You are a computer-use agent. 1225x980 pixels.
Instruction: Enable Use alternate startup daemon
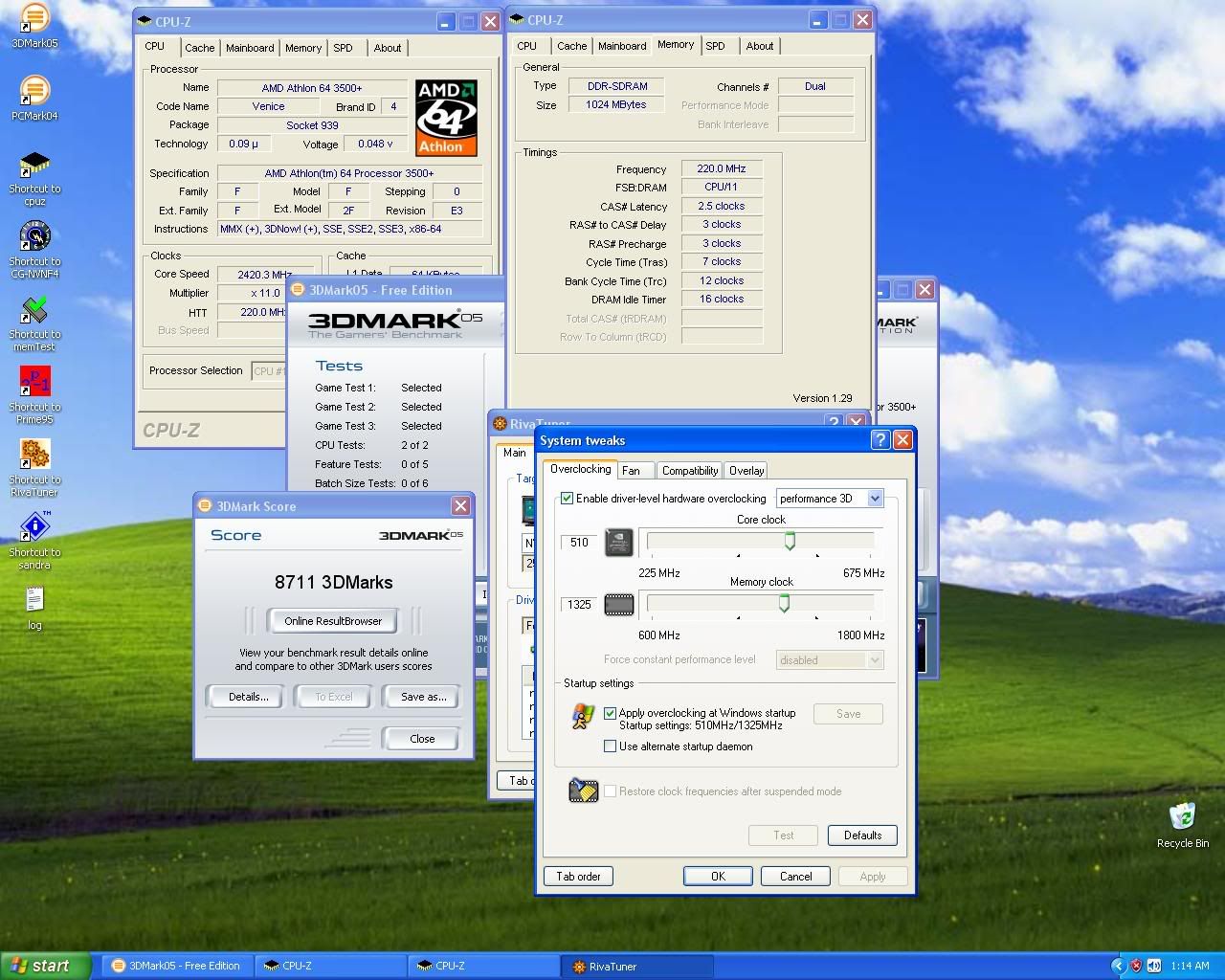point(610,746)
